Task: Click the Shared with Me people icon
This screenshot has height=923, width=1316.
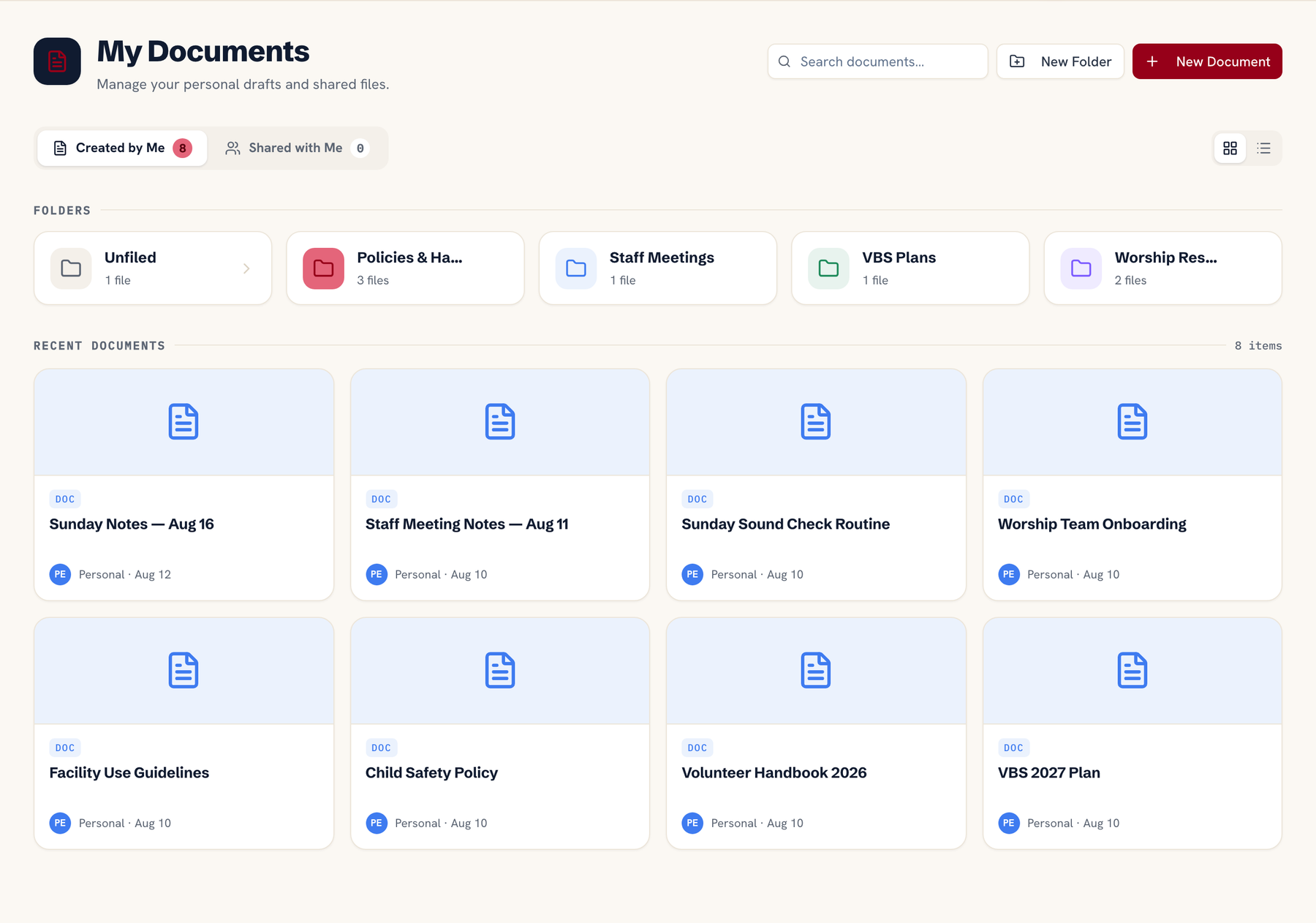Action: click(232, 148)
